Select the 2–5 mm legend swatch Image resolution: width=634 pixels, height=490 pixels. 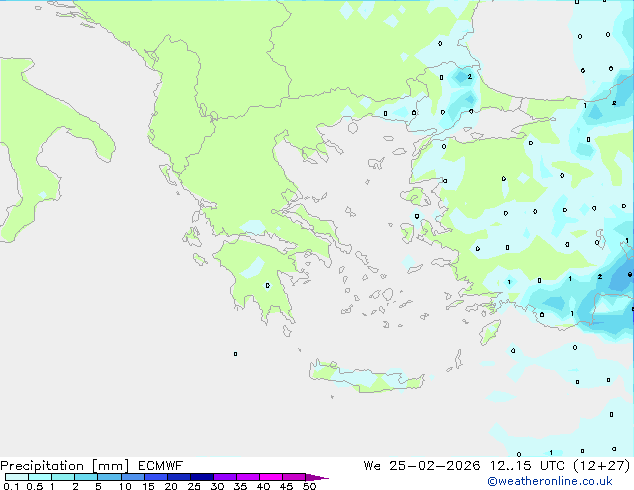tap(86, 477)
